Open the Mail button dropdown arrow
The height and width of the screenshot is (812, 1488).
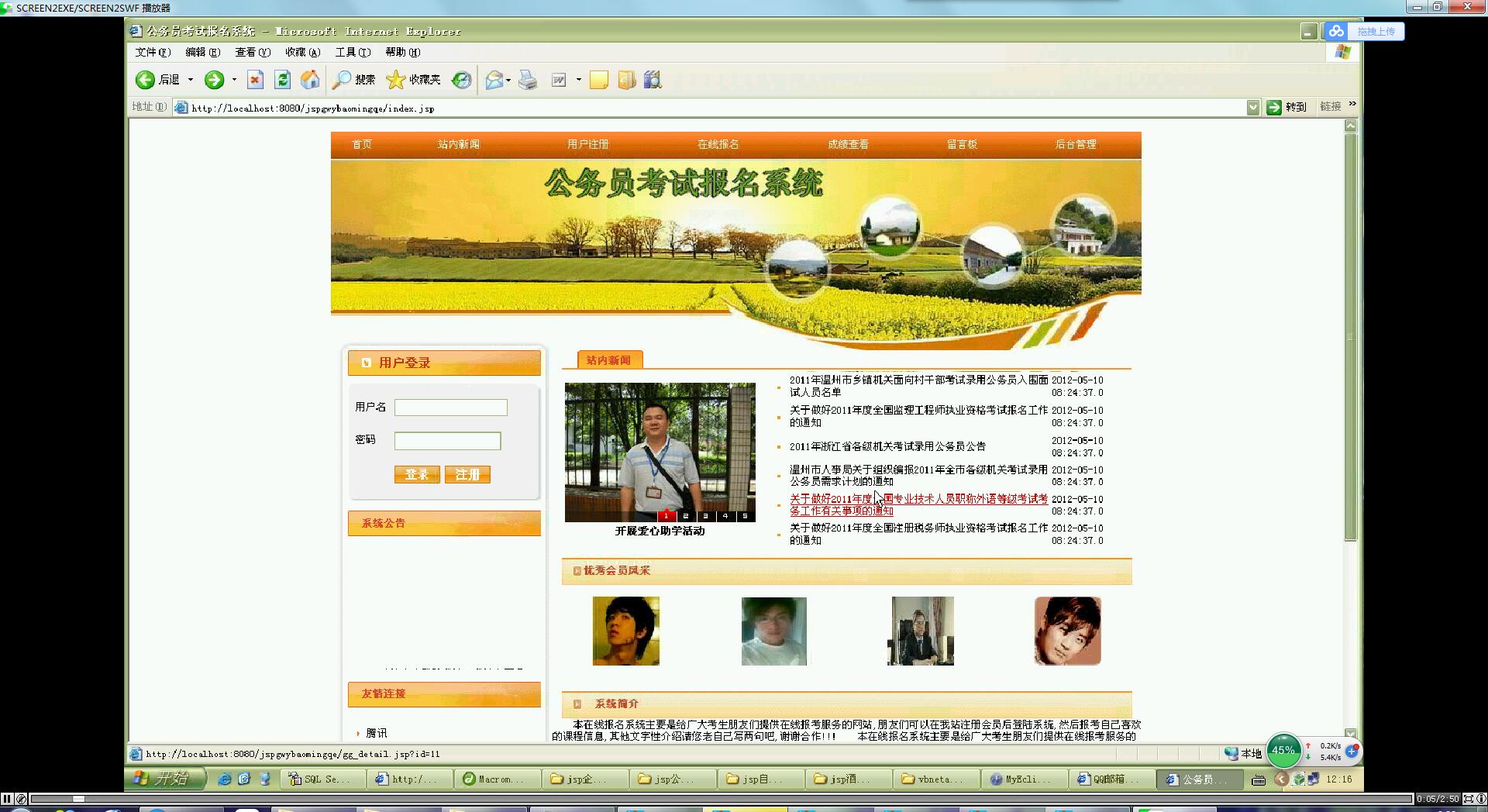click(x=508, y=80)
